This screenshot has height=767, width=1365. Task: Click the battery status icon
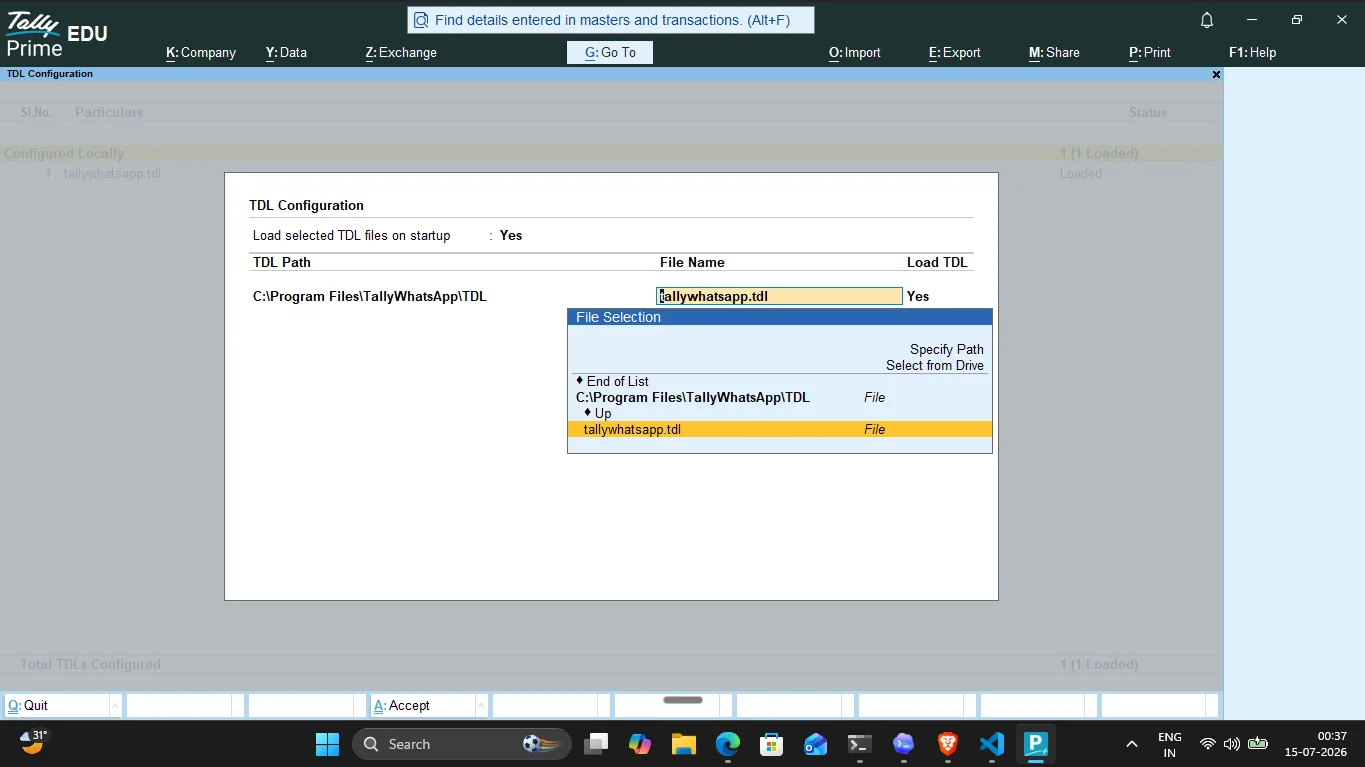[x=1258, y=744]
